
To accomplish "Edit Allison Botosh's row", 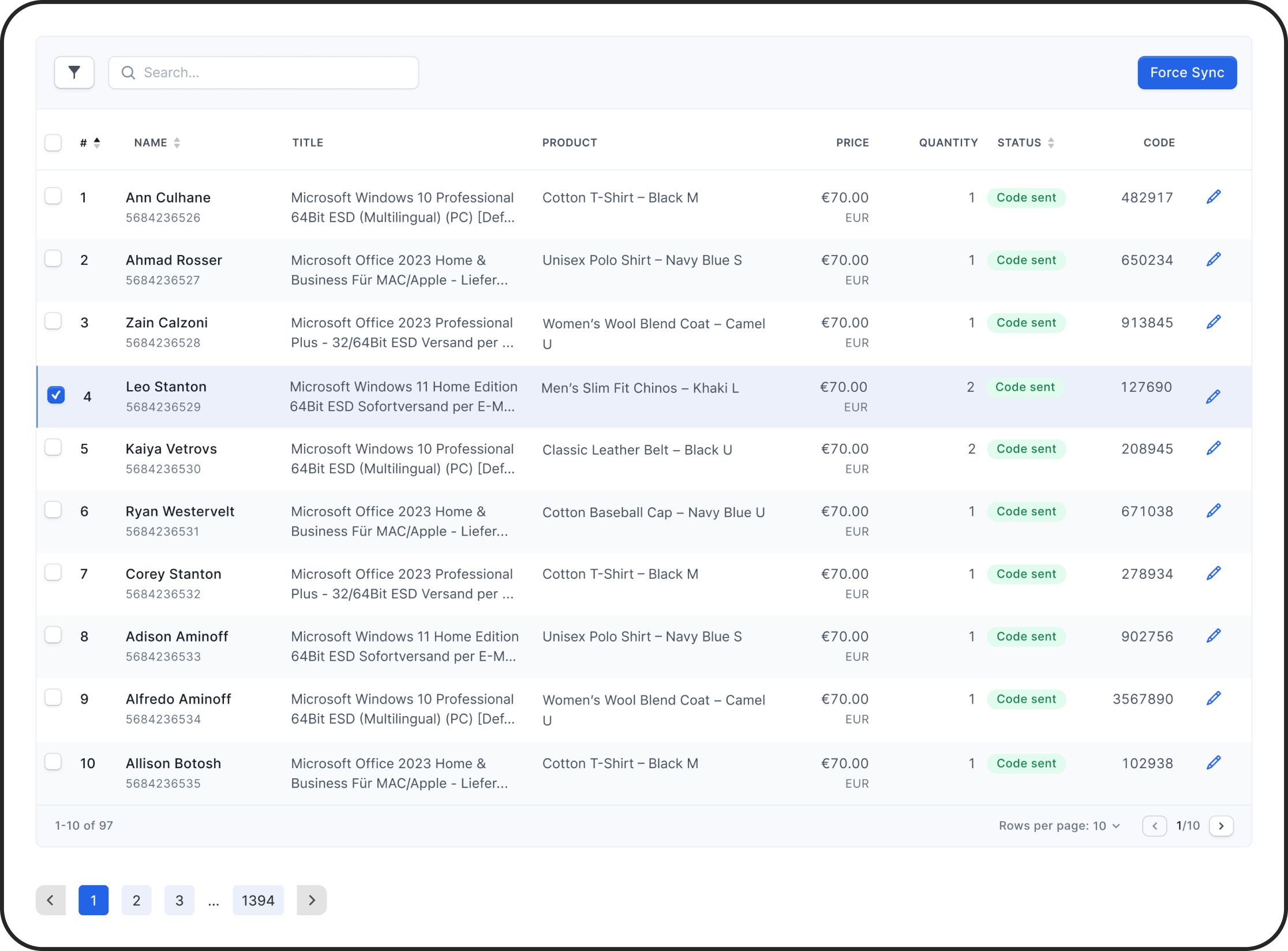I will 1213,762.
